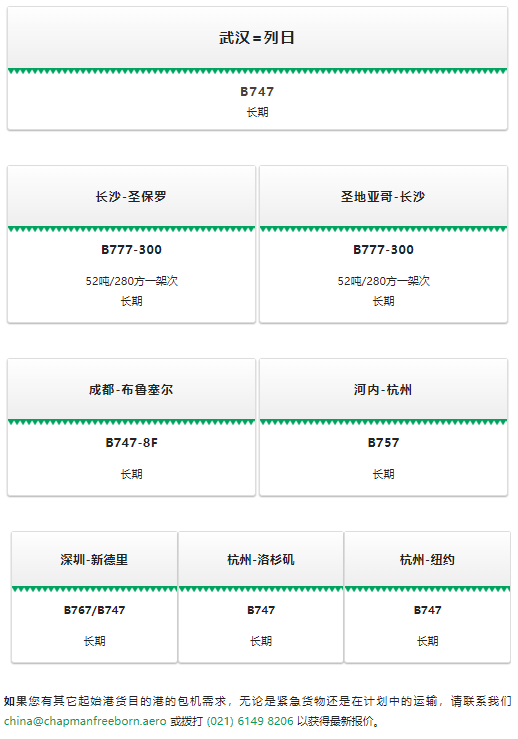Click 长期 under the 杭州-纽约 card
Screen dimensions: 518x739
point(428,641)
